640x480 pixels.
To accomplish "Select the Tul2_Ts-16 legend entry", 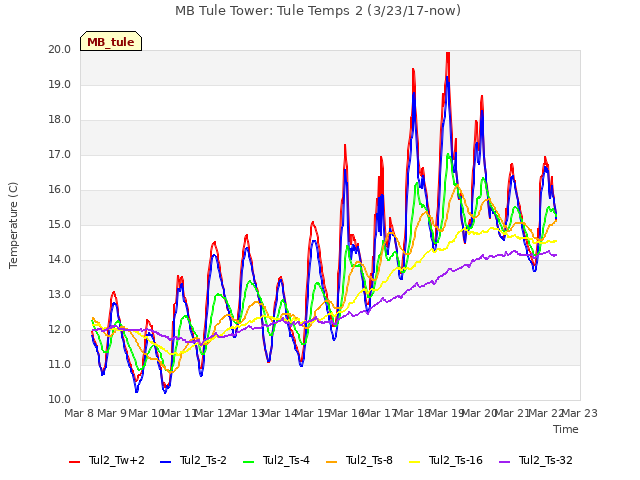I will pos(446,460).
